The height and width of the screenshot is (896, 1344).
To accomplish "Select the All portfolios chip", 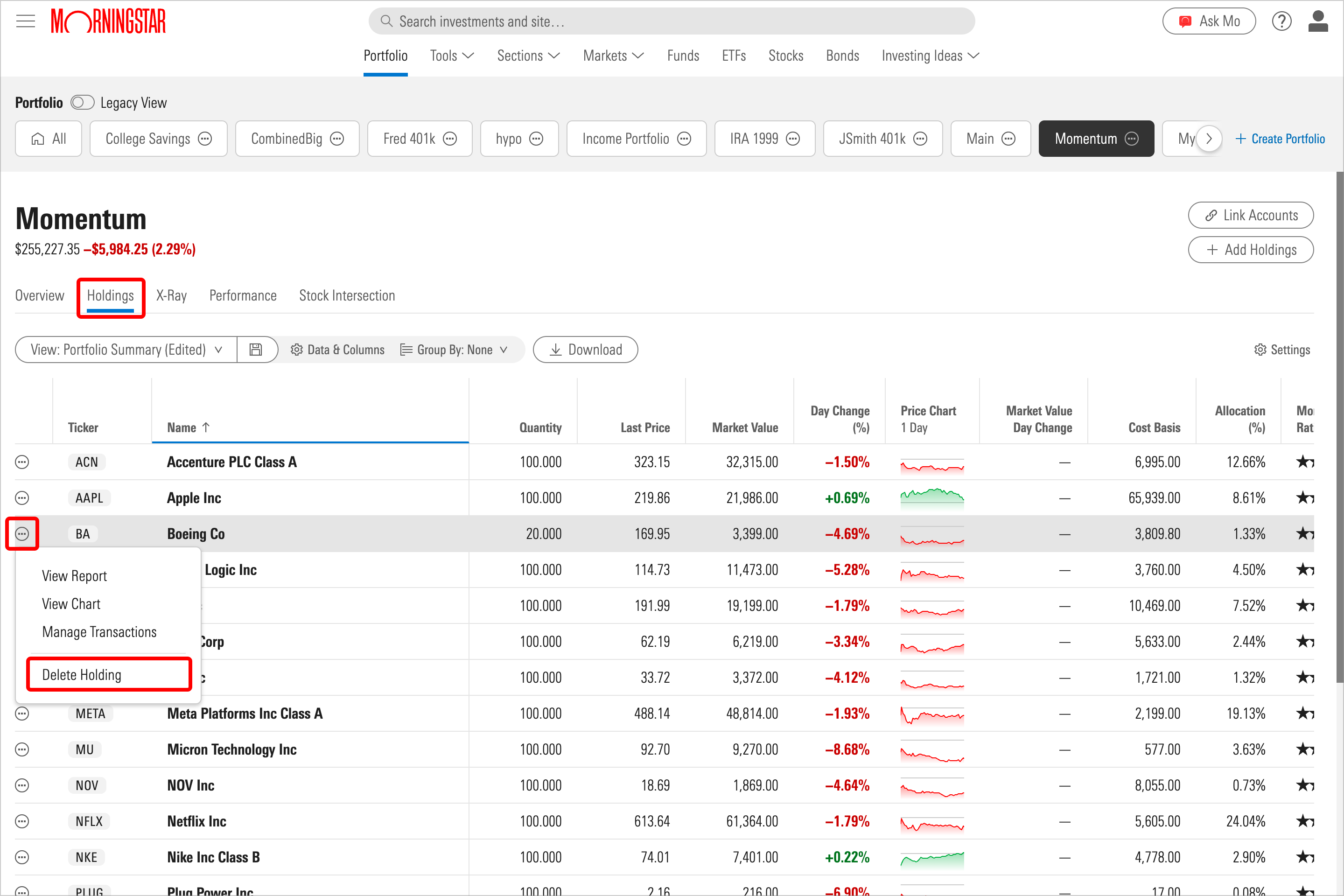I will pyautogui.click(x=49, y=139).
